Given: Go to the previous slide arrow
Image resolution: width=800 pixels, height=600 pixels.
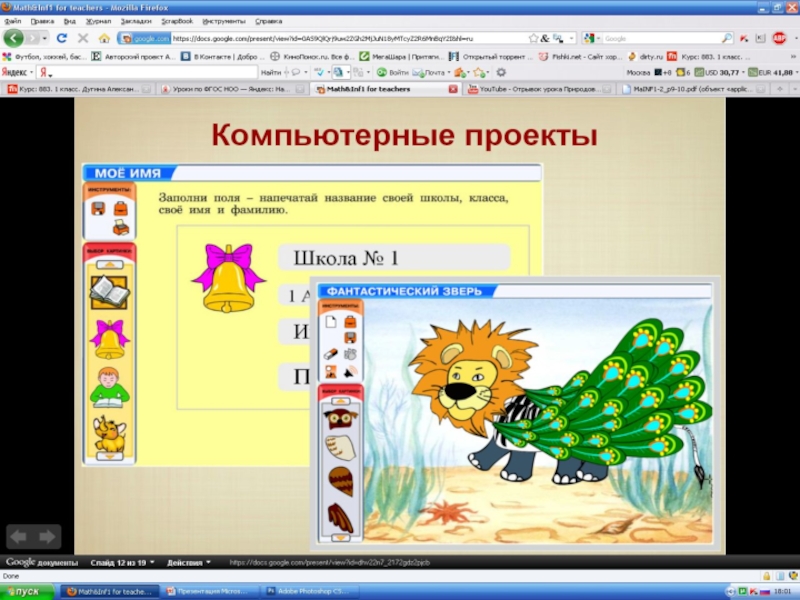Looking at the screenshot, I should point(19,536).
